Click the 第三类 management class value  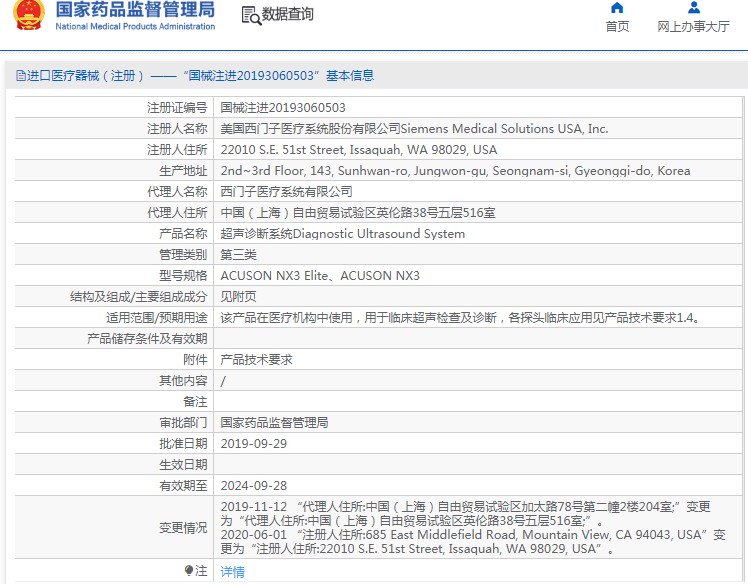239,254
